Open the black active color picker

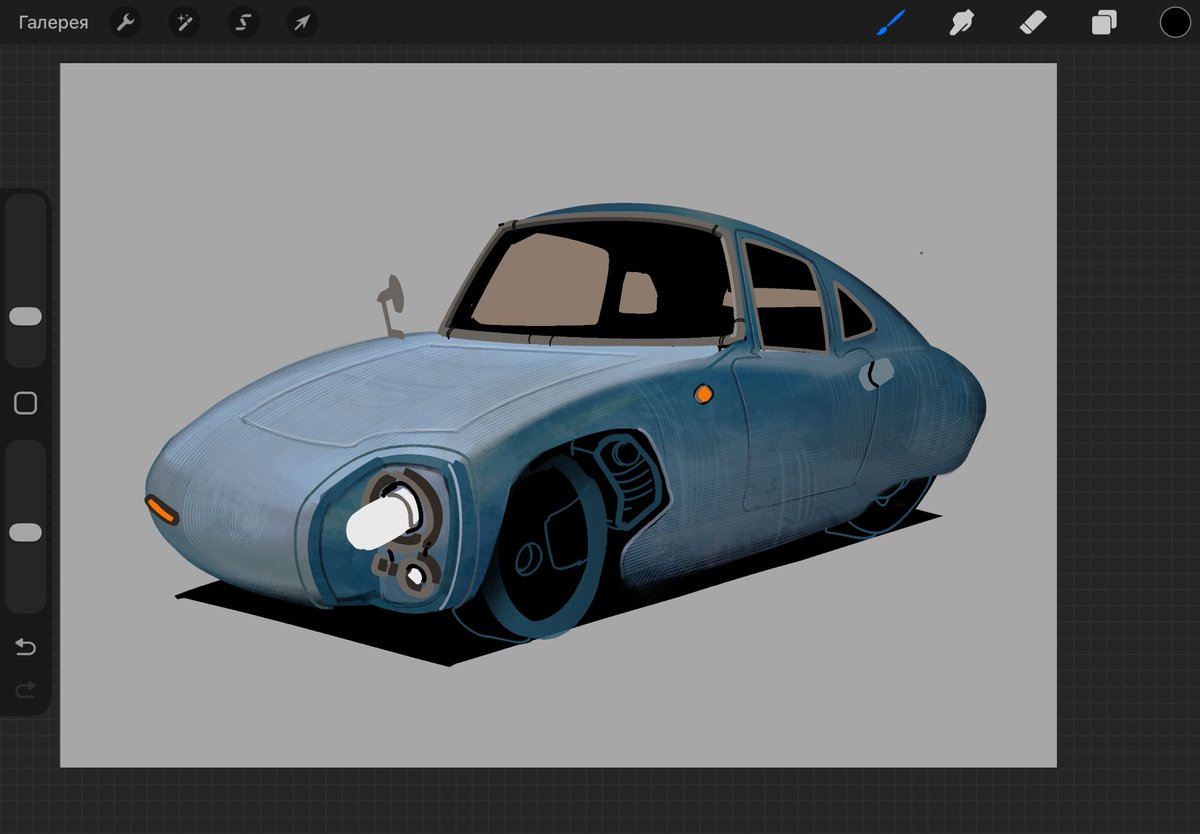tap(1175, 22)
